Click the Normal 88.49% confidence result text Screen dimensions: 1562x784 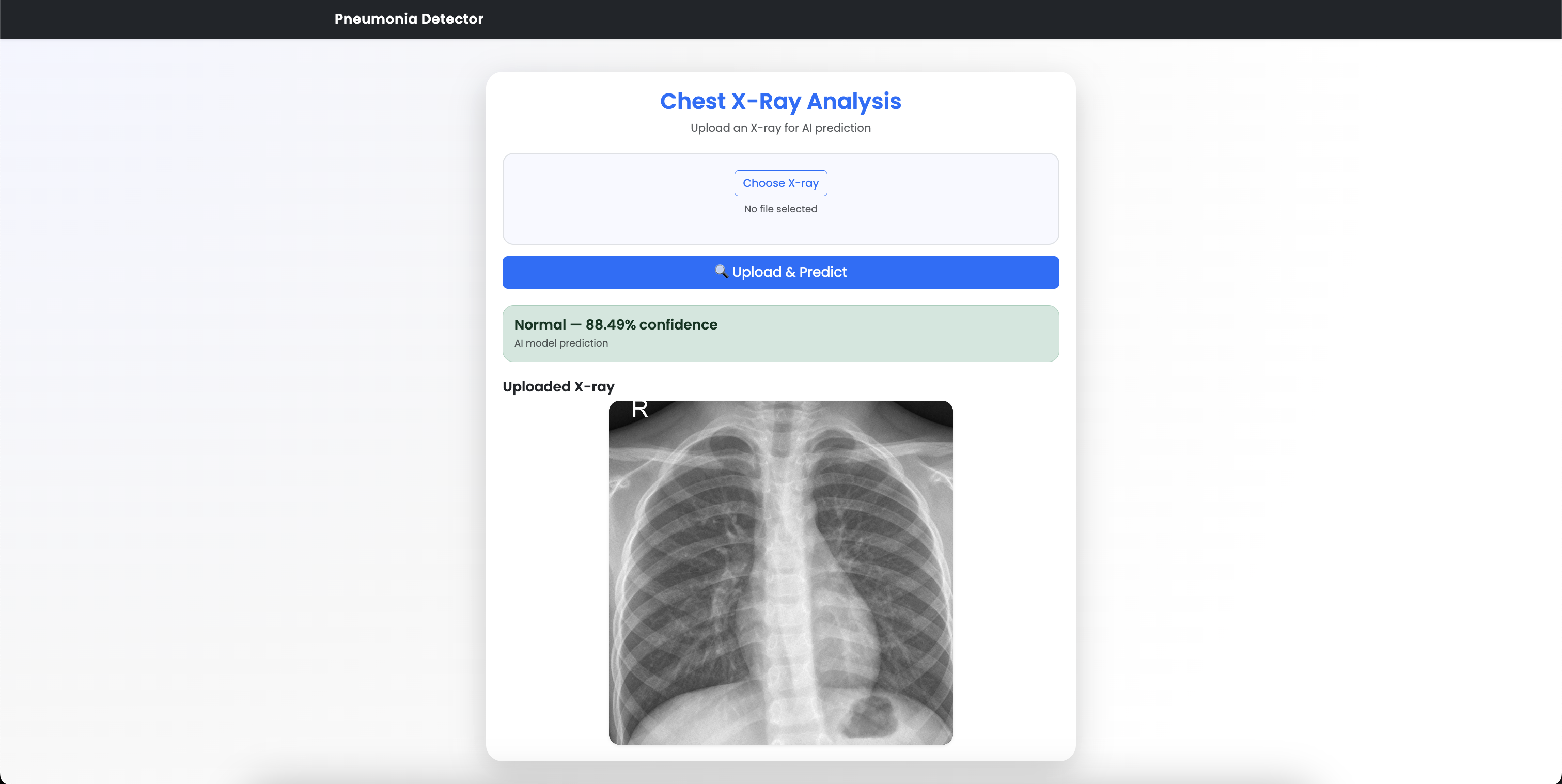[x=616, y=324]
